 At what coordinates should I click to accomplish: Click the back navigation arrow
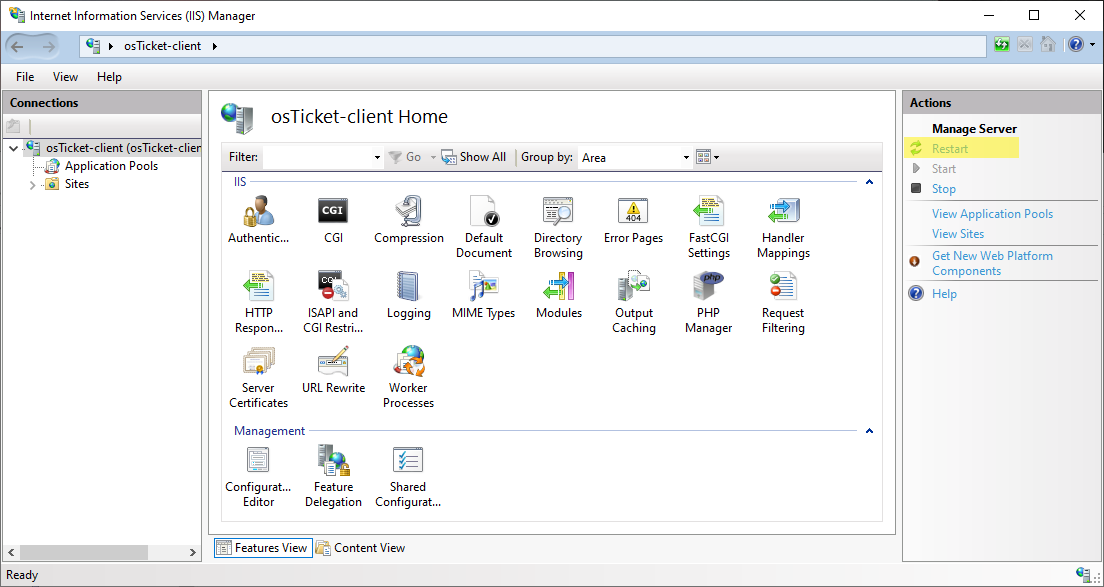click(x=17, y=46)
